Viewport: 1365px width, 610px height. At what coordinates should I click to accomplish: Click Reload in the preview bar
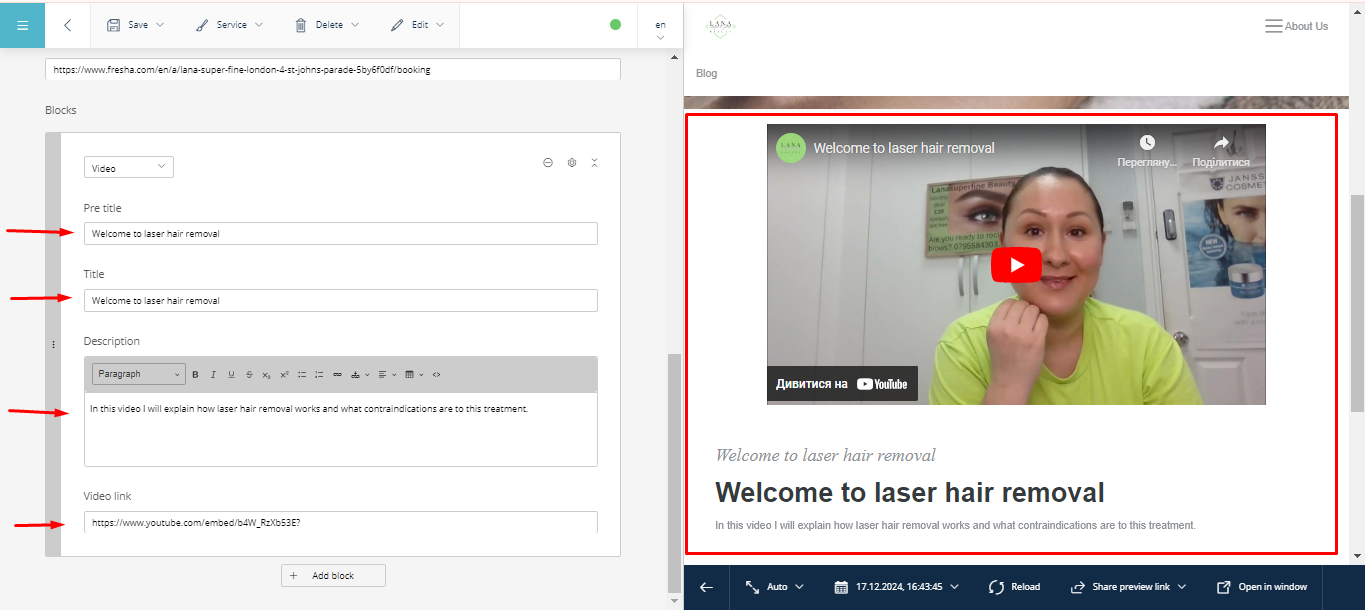pos(1014,587)
